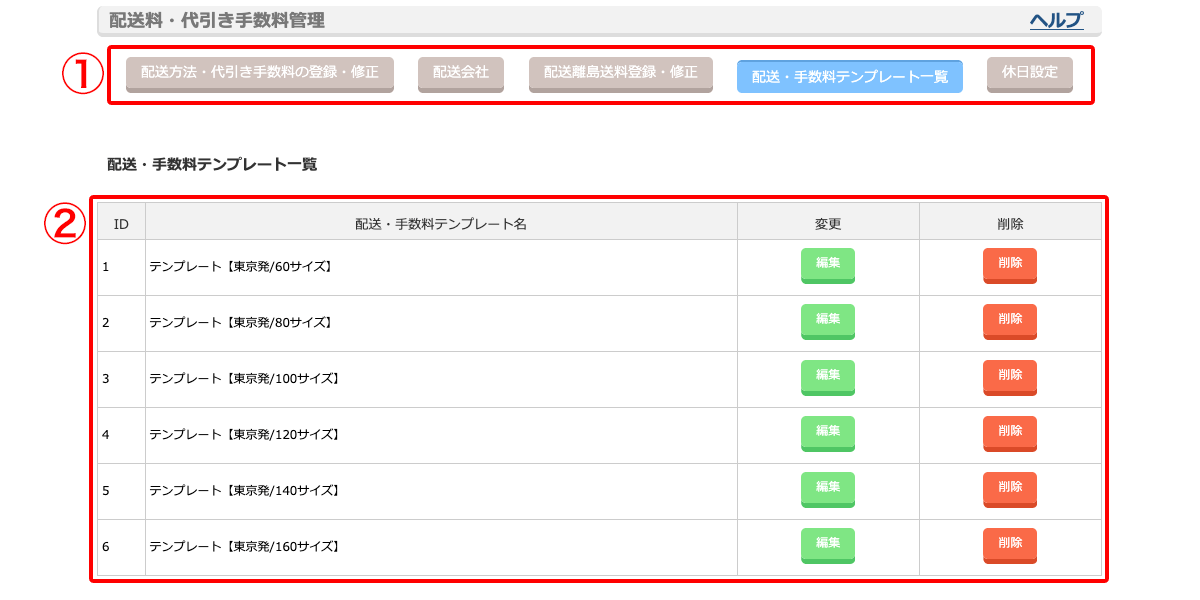This screenshot has width=1200, height=600.
Task: Open the ヘルプ help link
Action: point(1056,20)
